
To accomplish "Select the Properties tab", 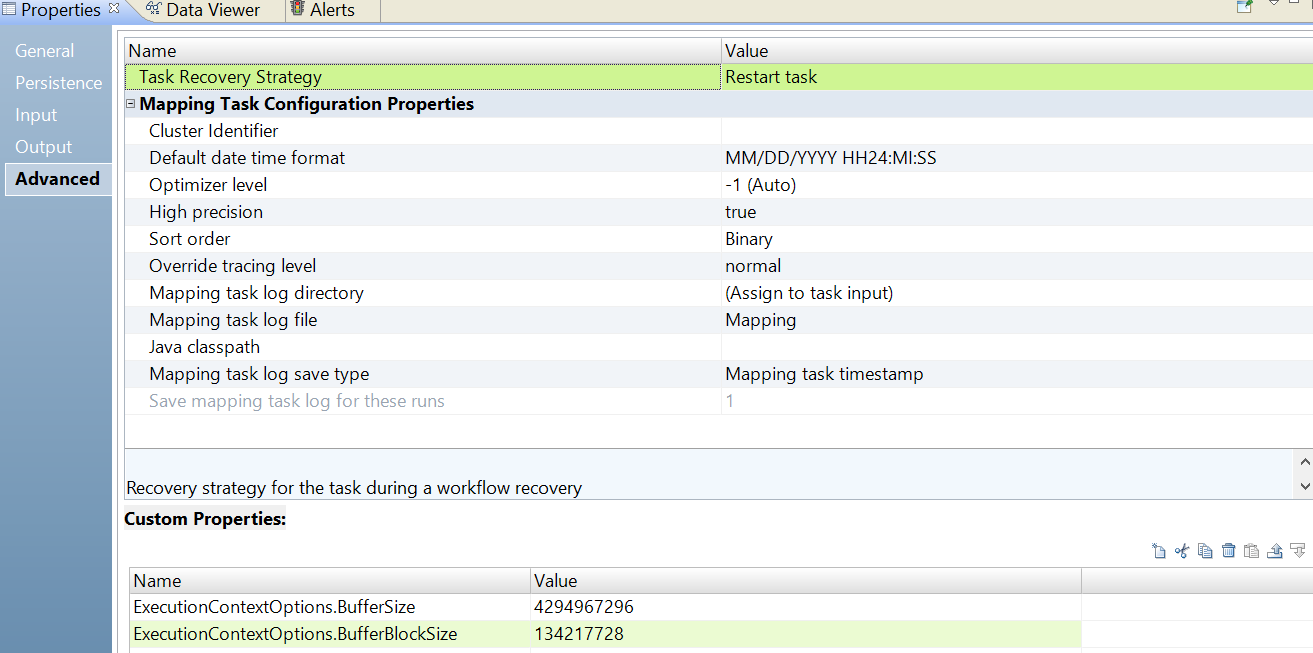I will point(60,10).
